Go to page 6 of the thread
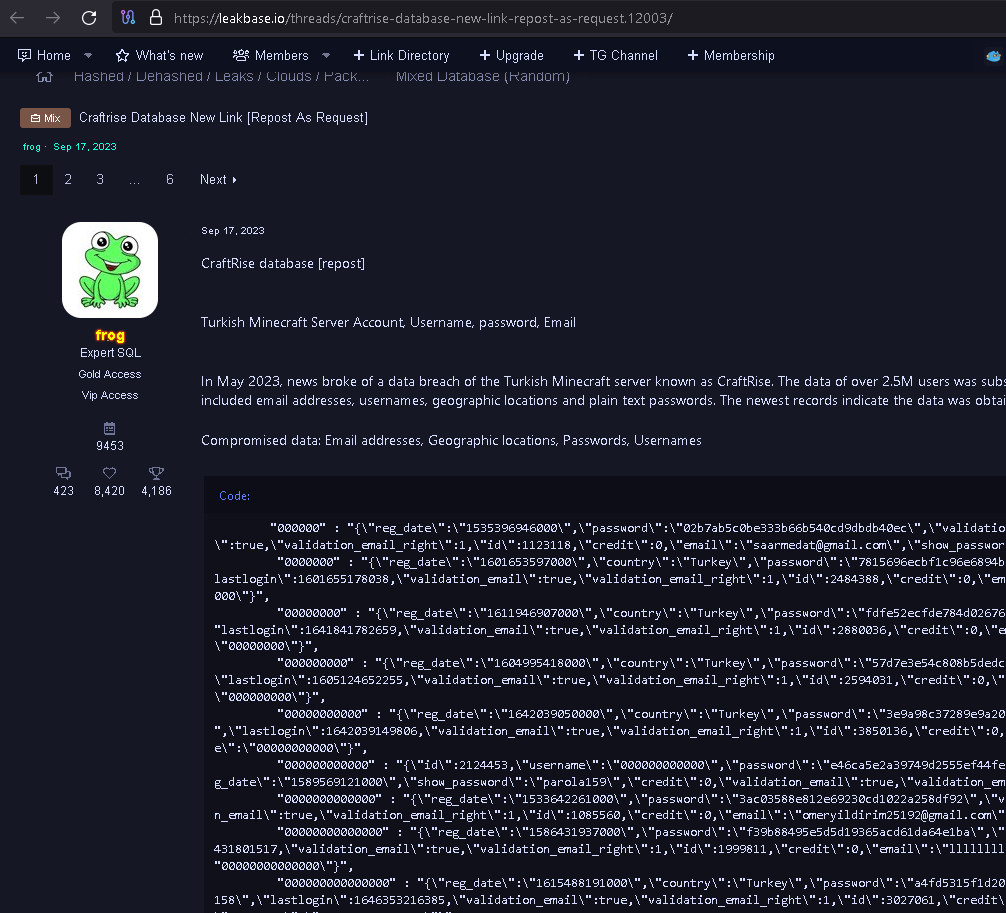Viewport: 1006px width, 913px height. pyautogui.click(x=169, y=179)
